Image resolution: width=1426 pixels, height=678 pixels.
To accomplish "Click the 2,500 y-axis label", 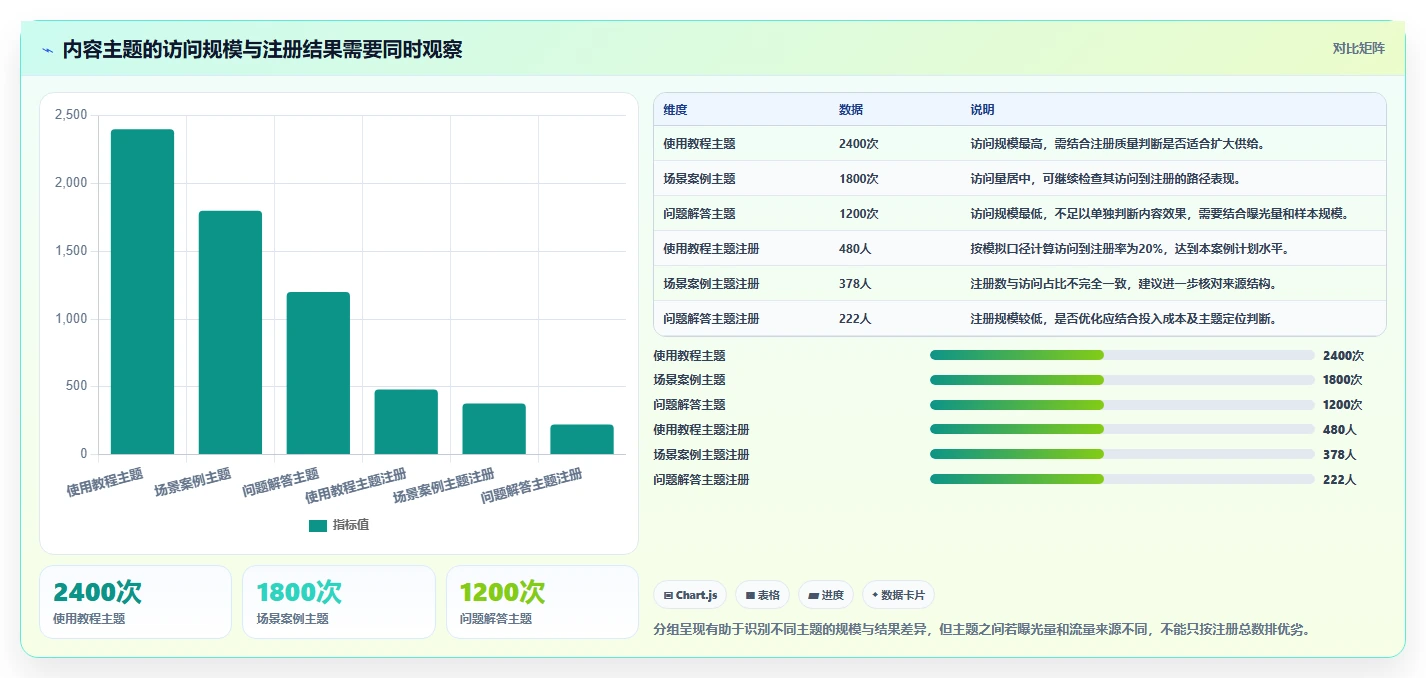I will point(71,115).
